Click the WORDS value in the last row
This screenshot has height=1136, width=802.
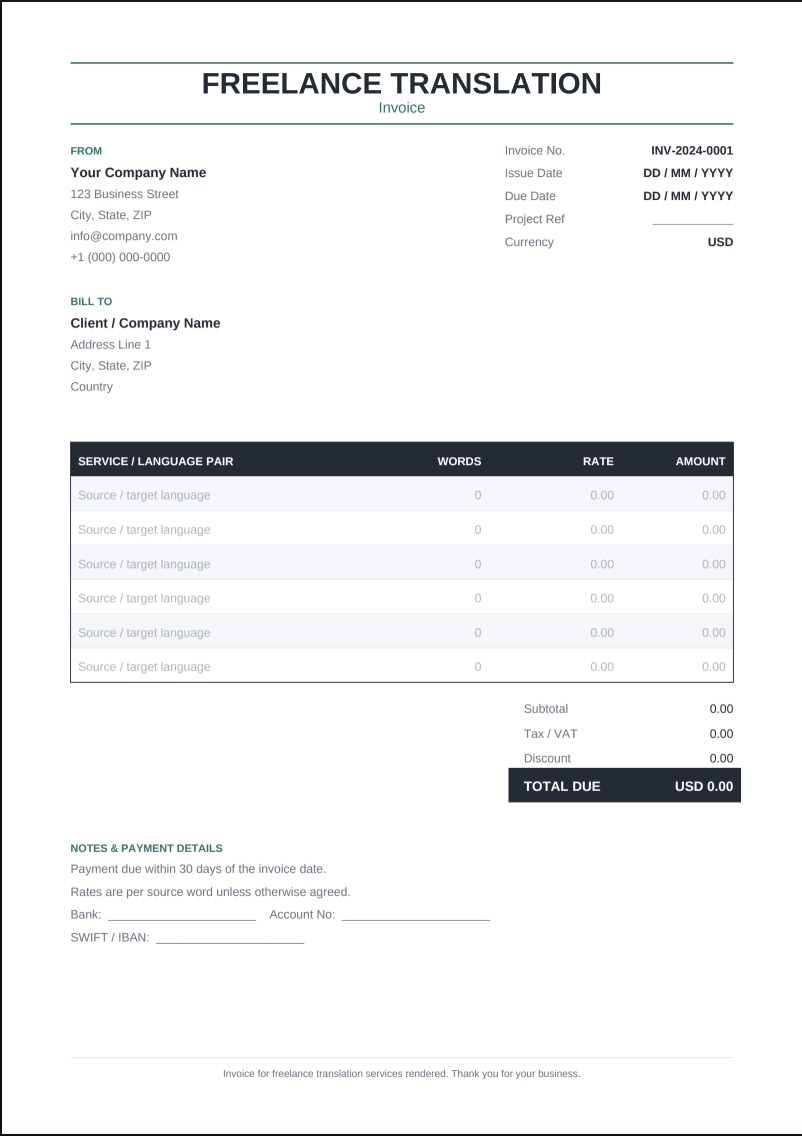pos(477,667)
